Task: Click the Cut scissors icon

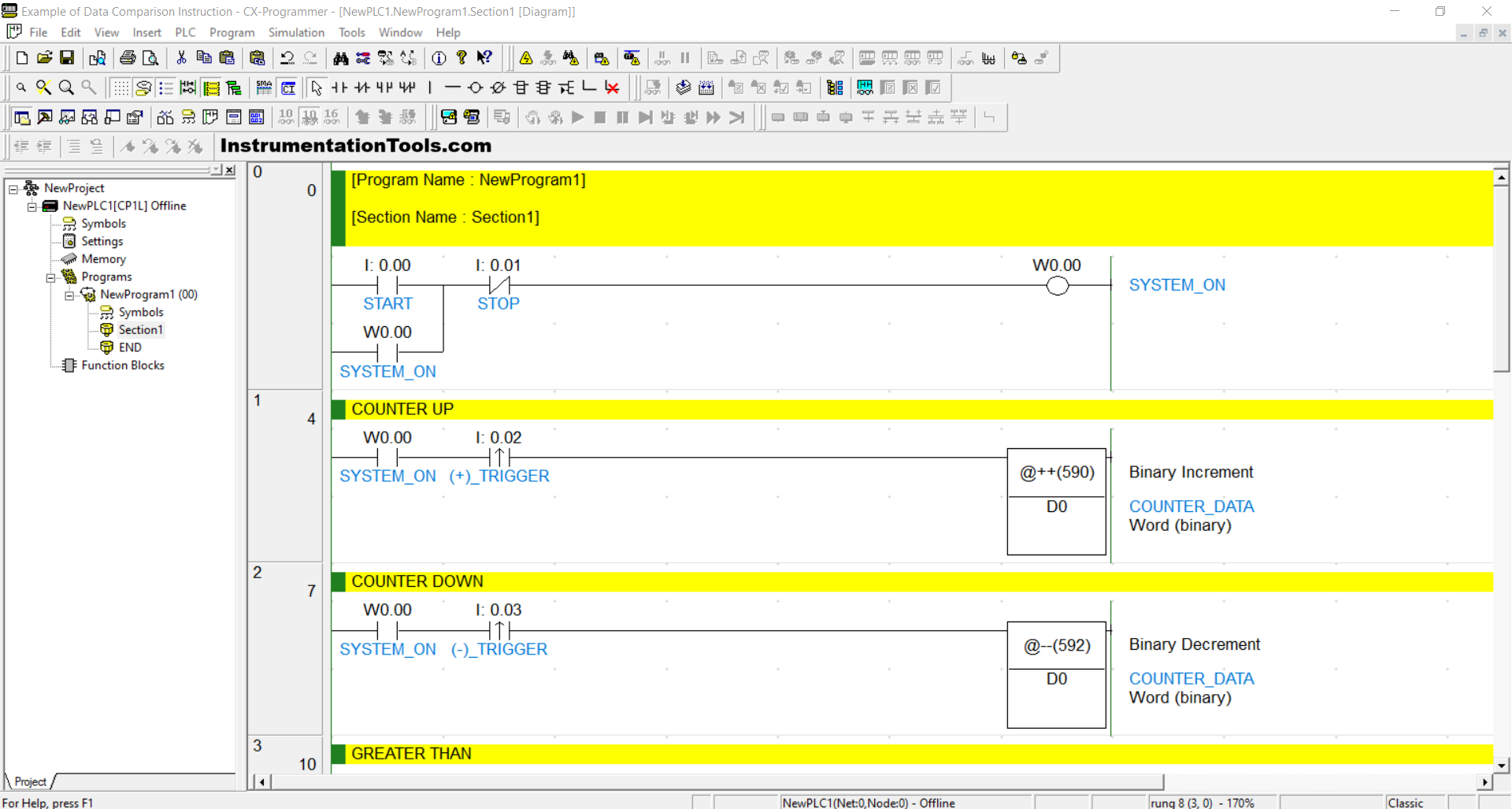Action: [181, 58]
